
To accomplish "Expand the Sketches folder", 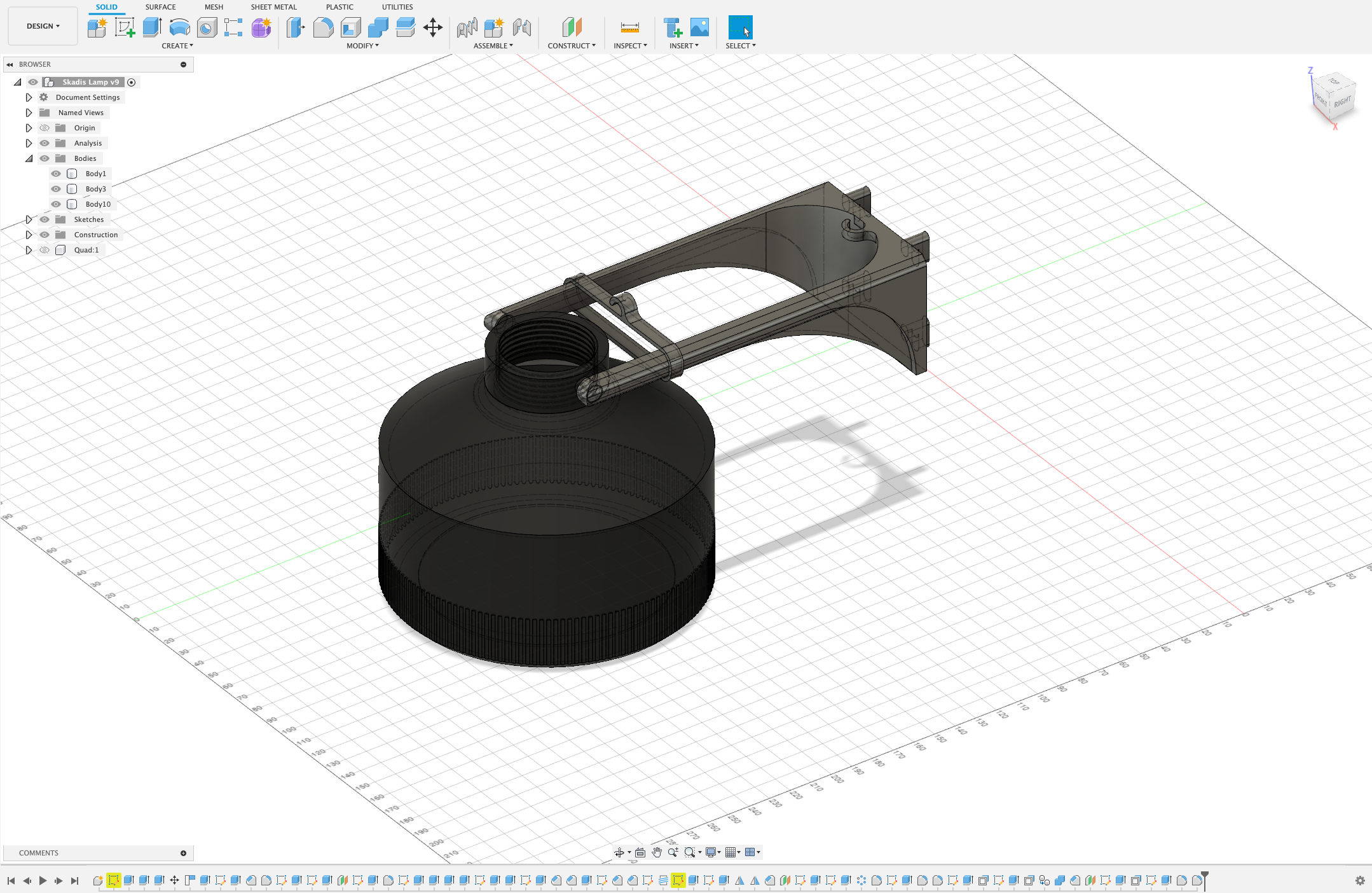I will 29,219.
